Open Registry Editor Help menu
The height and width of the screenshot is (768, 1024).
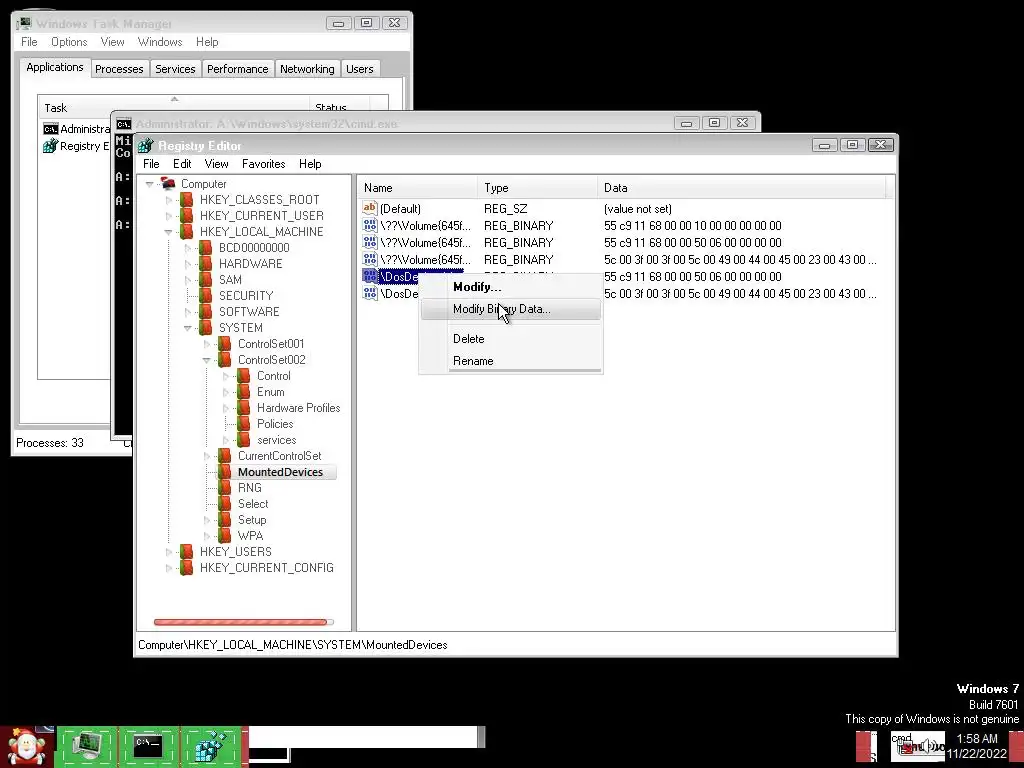click(x=310, y=164)
